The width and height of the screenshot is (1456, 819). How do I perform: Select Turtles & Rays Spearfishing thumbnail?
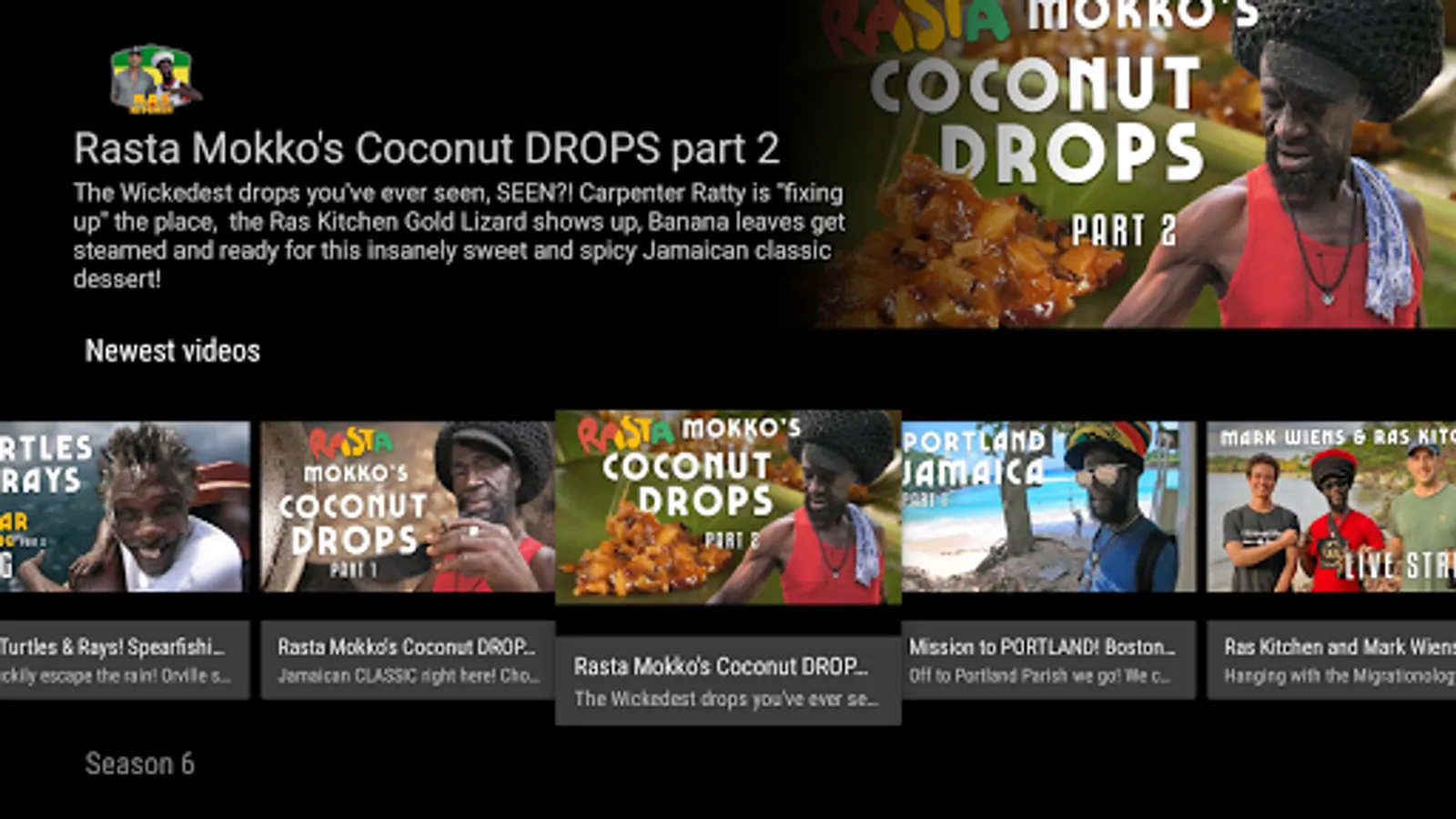pyautogui.click(x=125, y=507)
